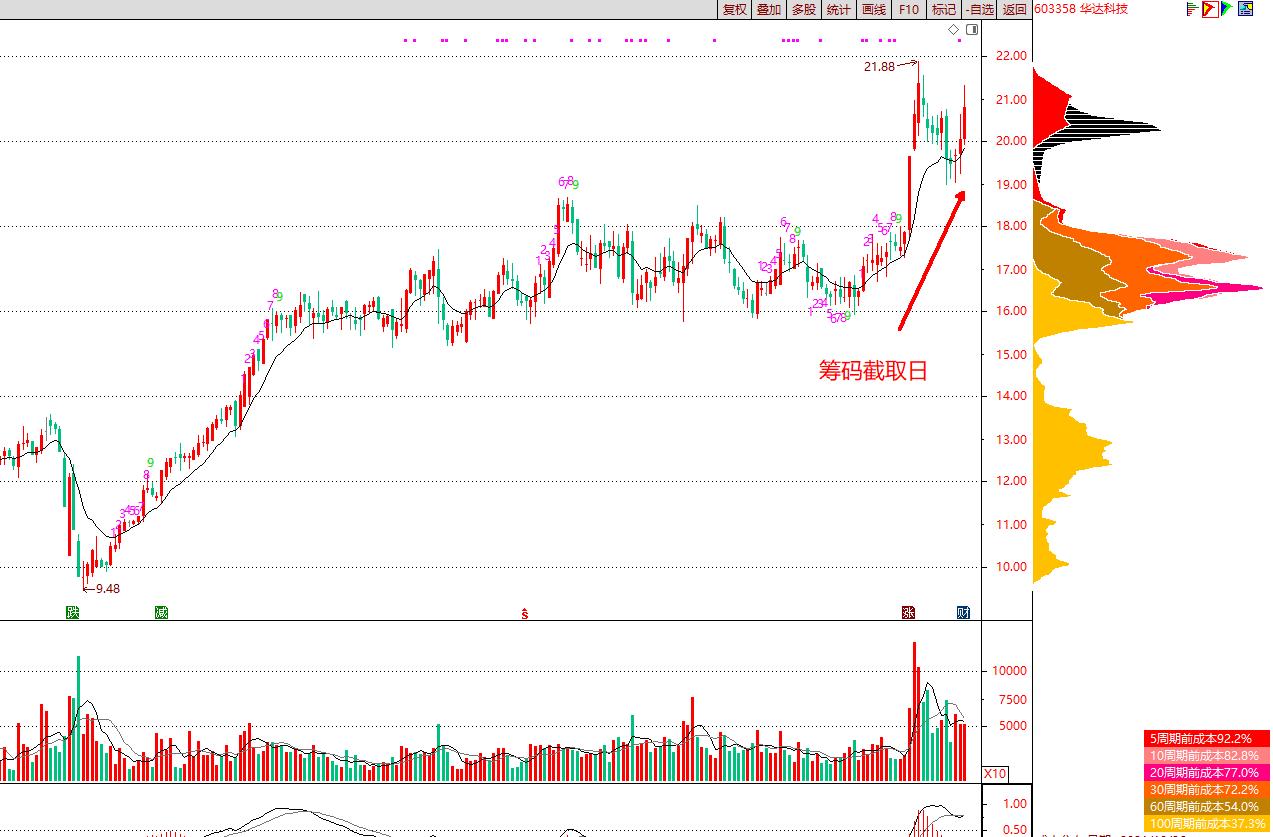Open the chip settings picture icon

tap(1246, 9)
